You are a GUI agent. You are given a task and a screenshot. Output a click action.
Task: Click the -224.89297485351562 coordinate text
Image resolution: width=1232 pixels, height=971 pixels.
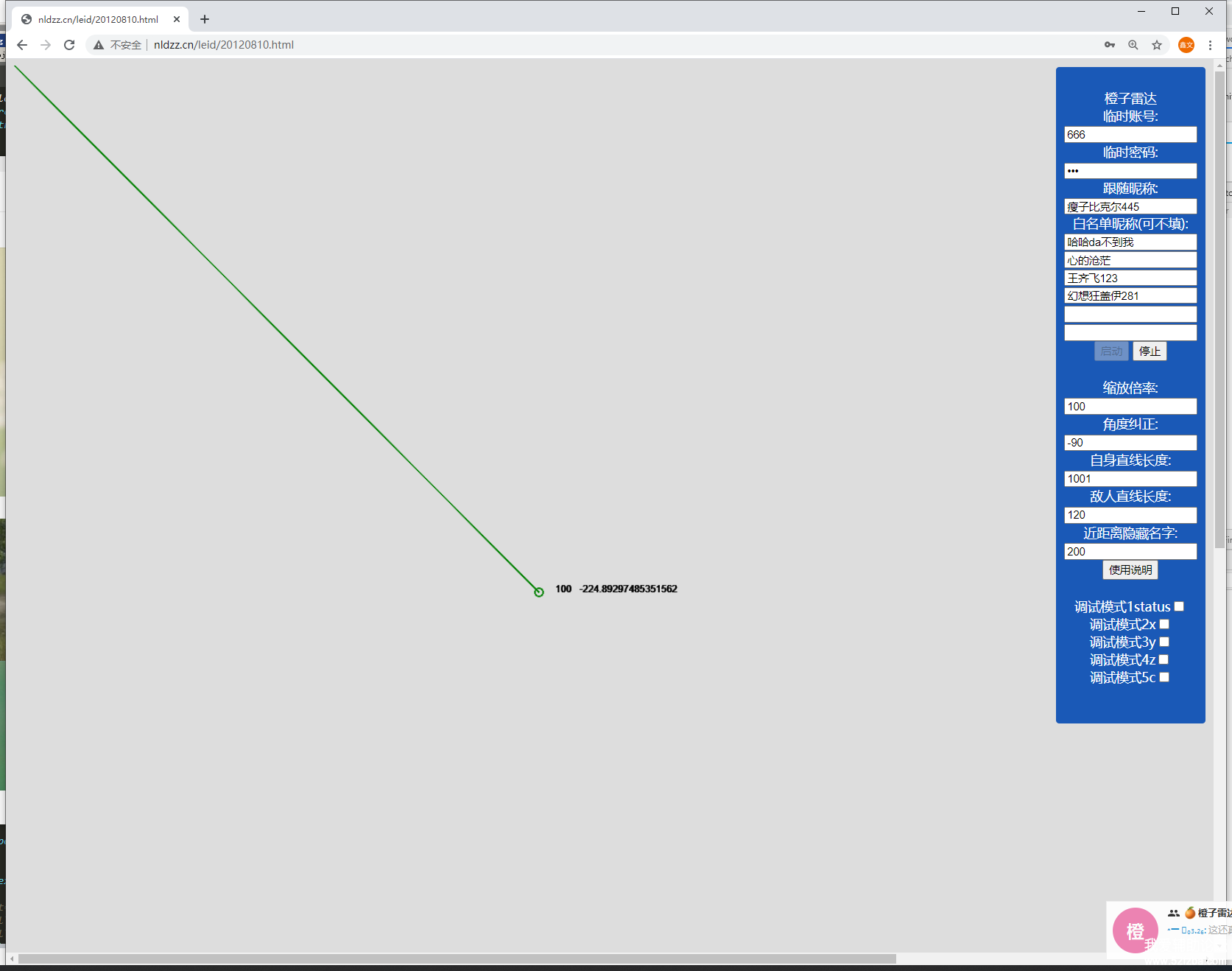(x=628, y=589)
